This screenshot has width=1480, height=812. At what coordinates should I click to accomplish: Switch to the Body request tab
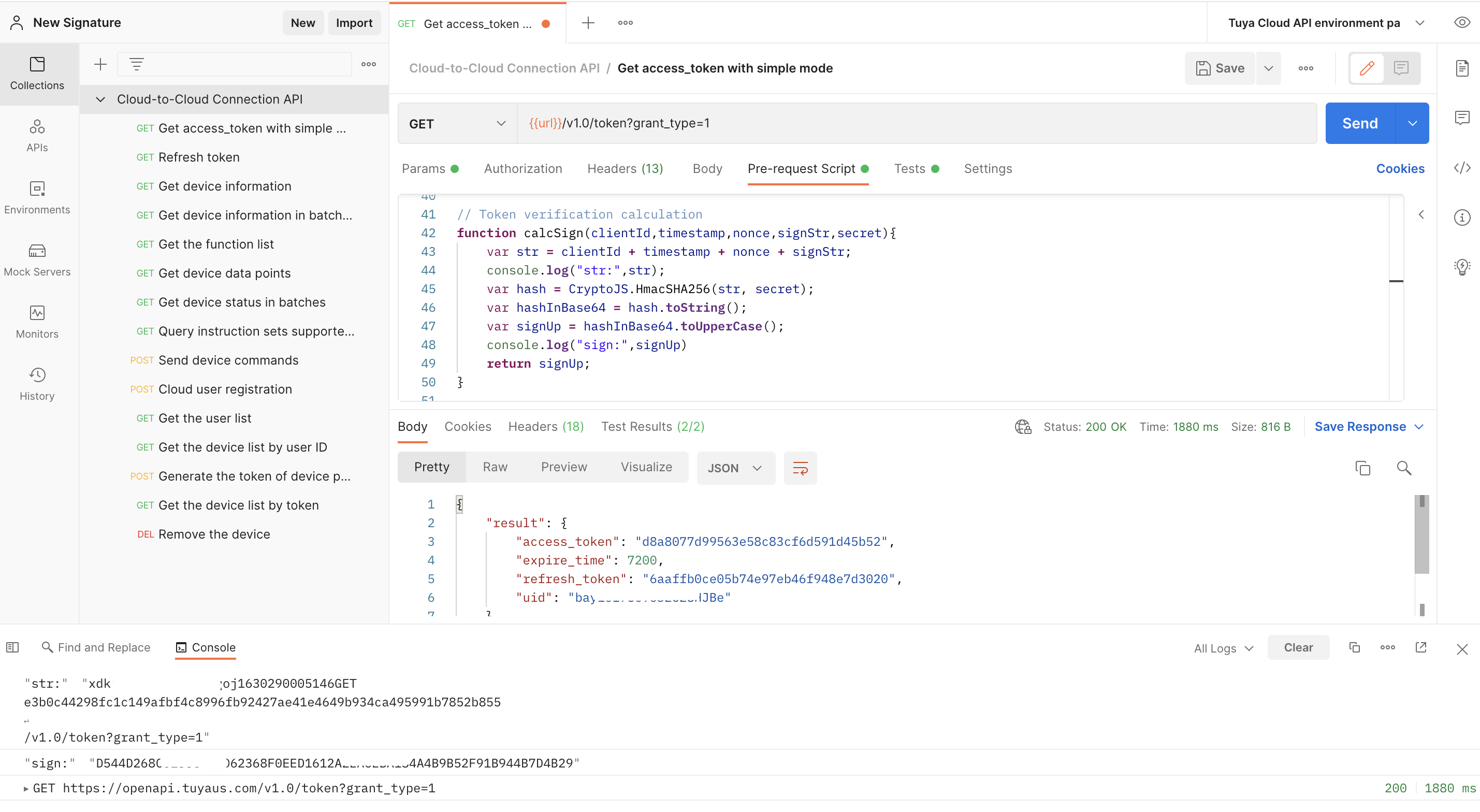coord(707,169)
